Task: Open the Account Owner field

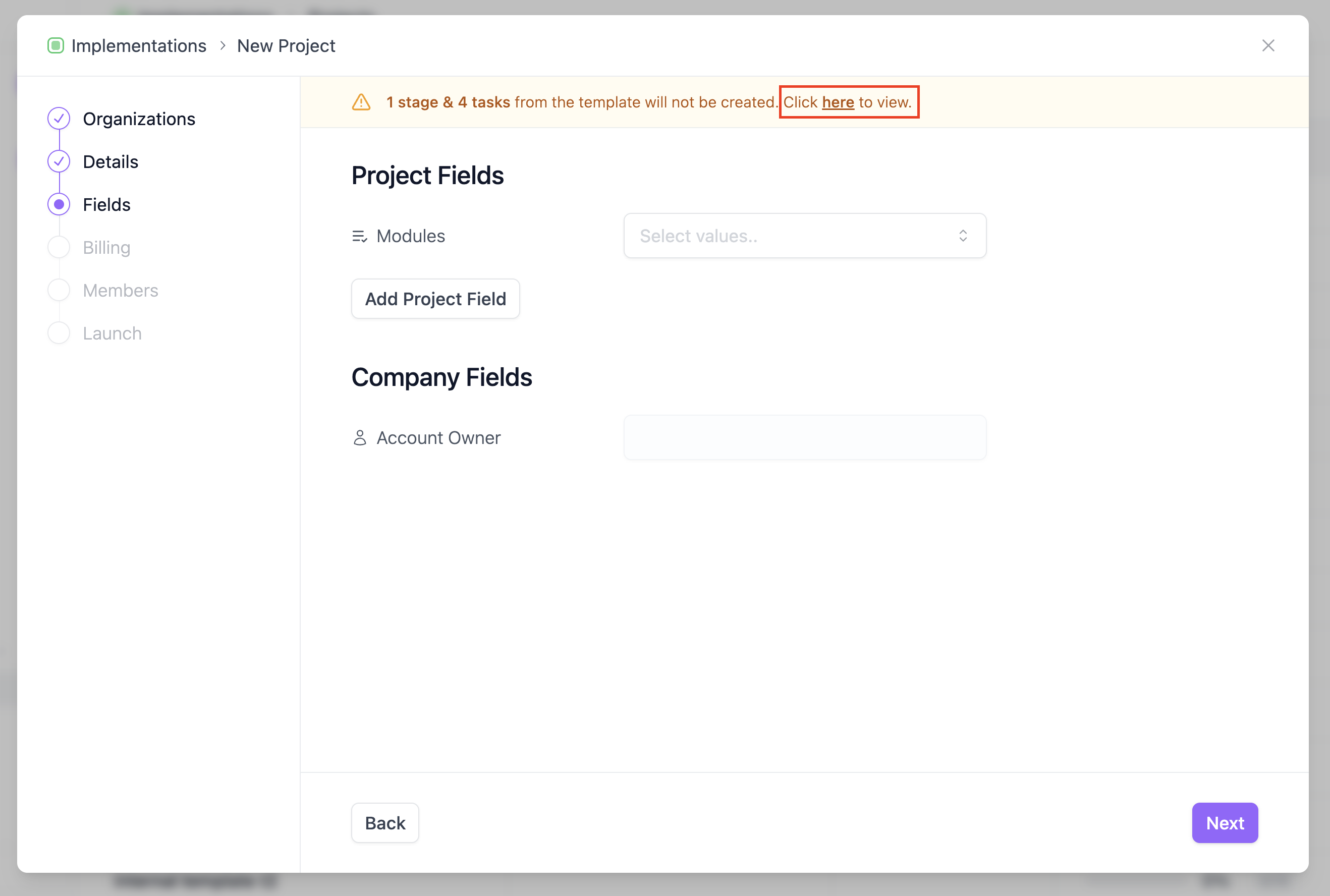Action: (x=804, y=438)
